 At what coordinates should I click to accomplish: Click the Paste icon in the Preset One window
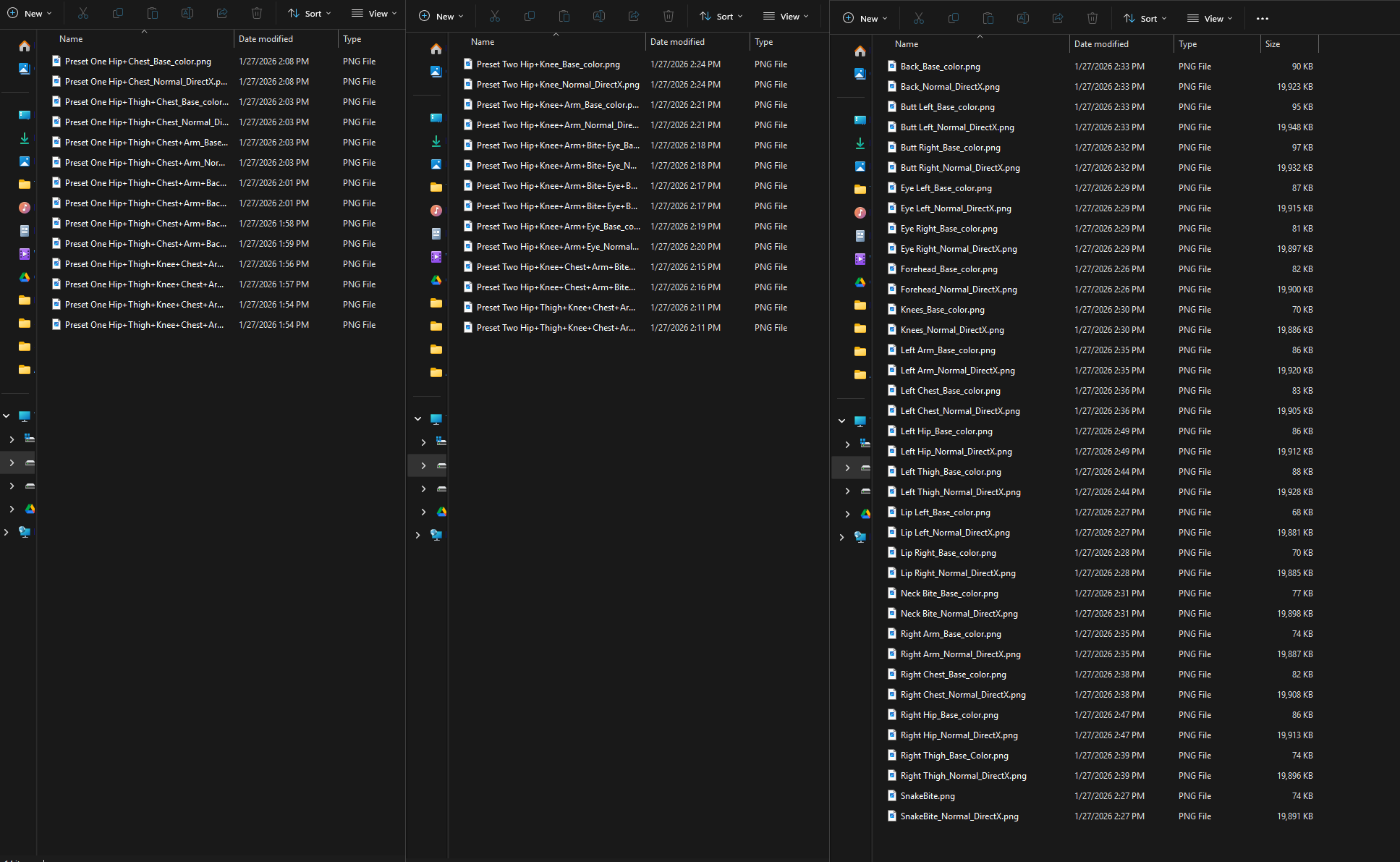153,13
